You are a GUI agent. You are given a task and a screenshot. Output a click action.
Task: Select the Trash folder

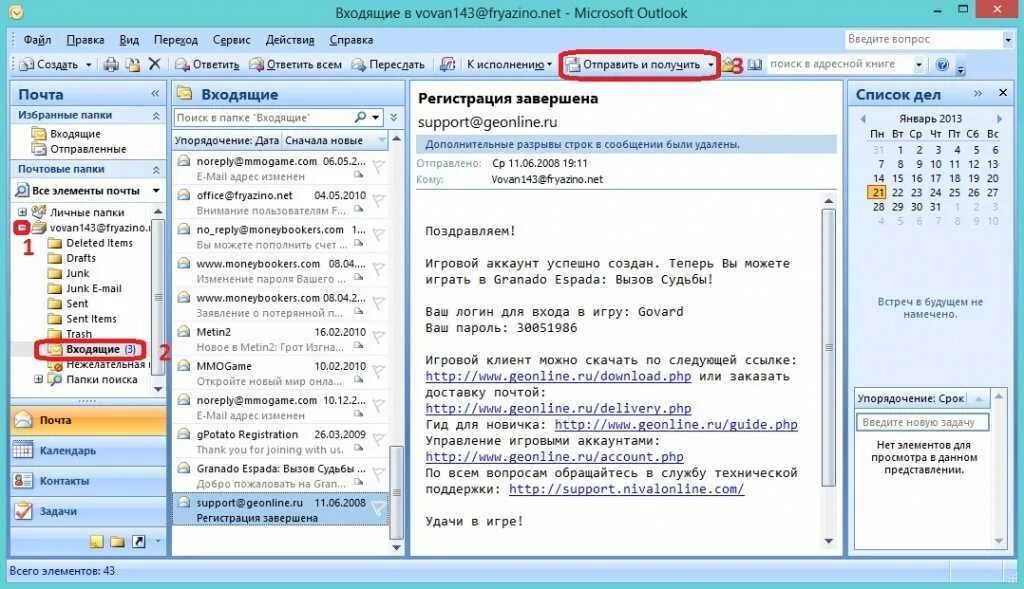tap(79, 334)
